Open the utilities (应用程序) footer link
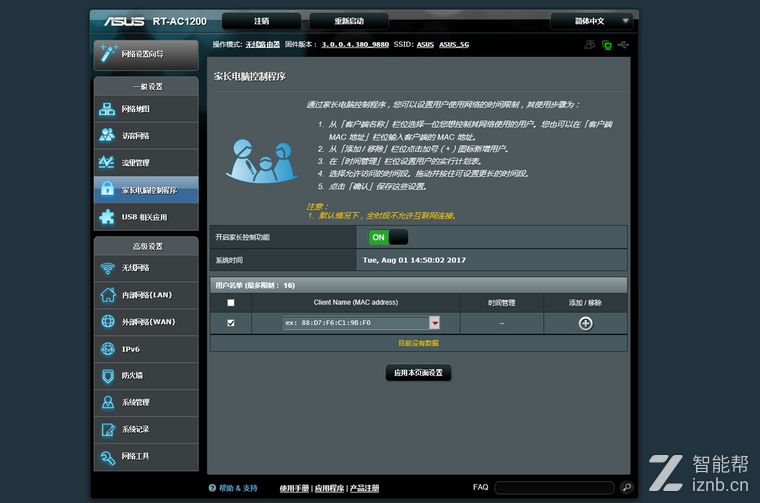 tap(329, 488)
